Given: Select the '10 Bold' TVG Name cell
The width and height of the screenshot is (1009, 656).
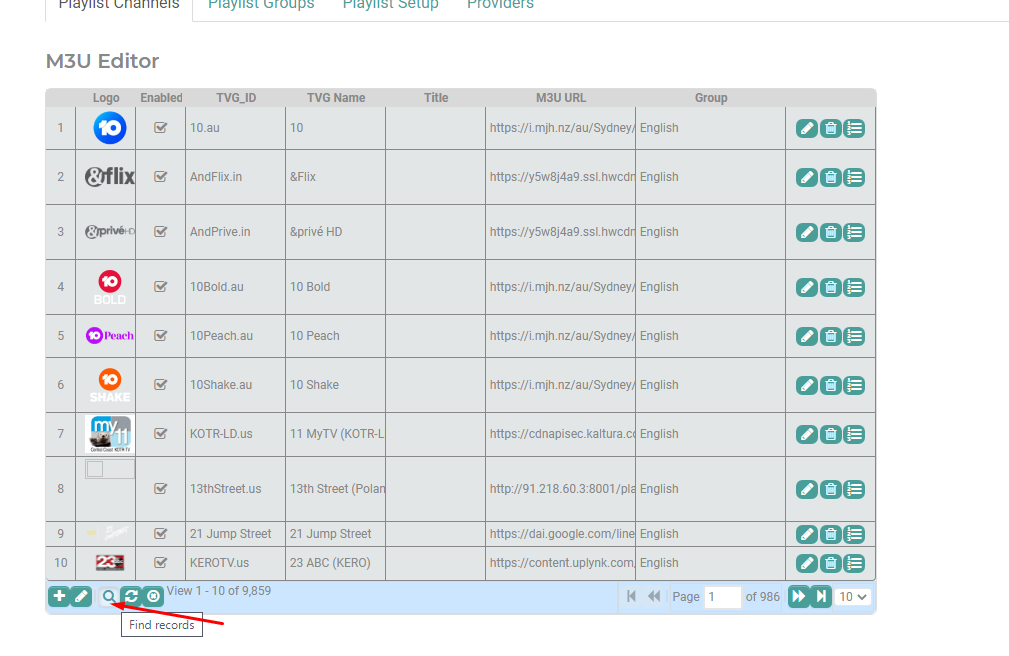Looking at the screenshot, I should [x=335, y=286].
